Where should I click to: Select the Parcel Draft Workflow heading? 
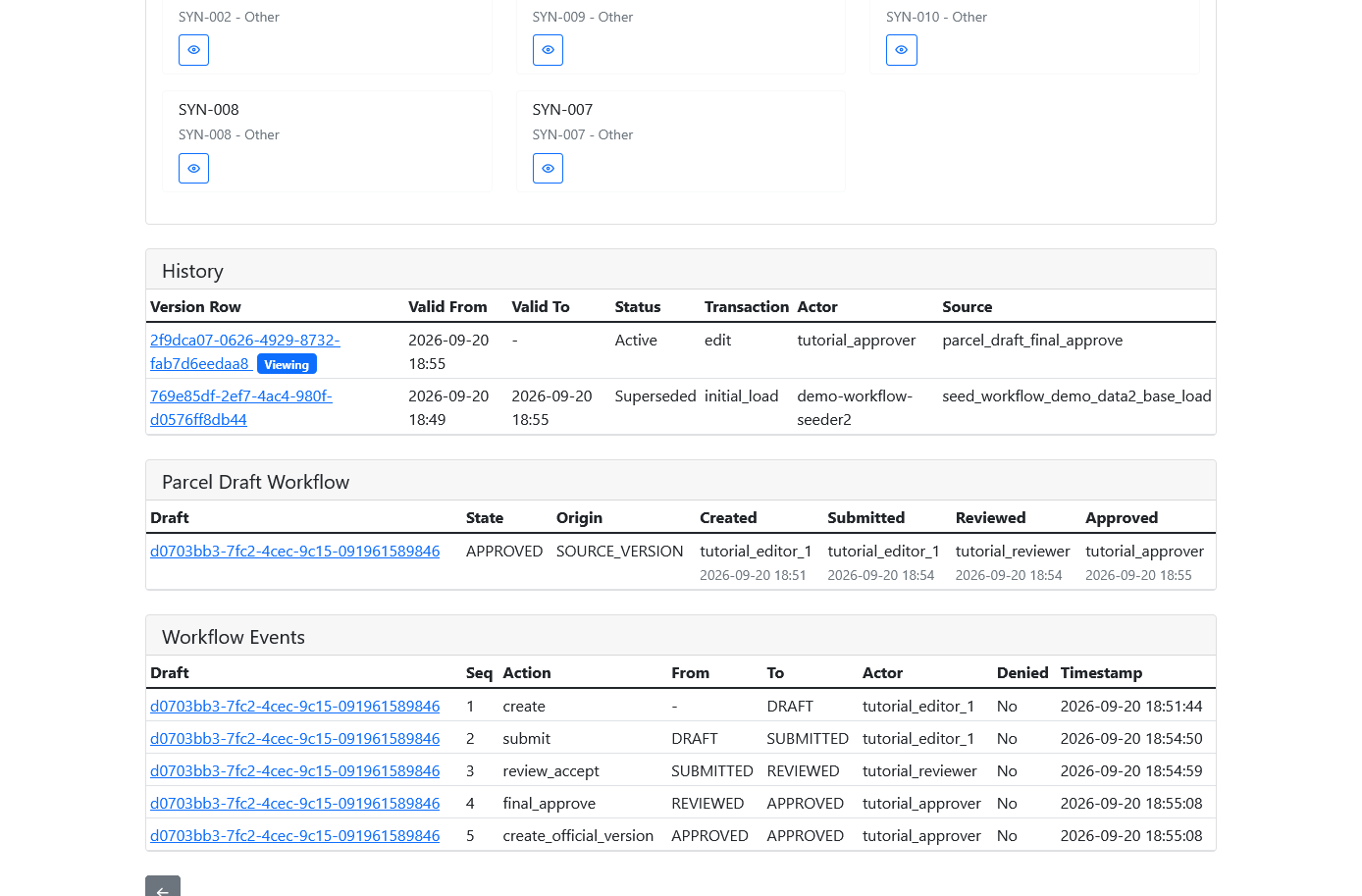[x=255, y=482]
